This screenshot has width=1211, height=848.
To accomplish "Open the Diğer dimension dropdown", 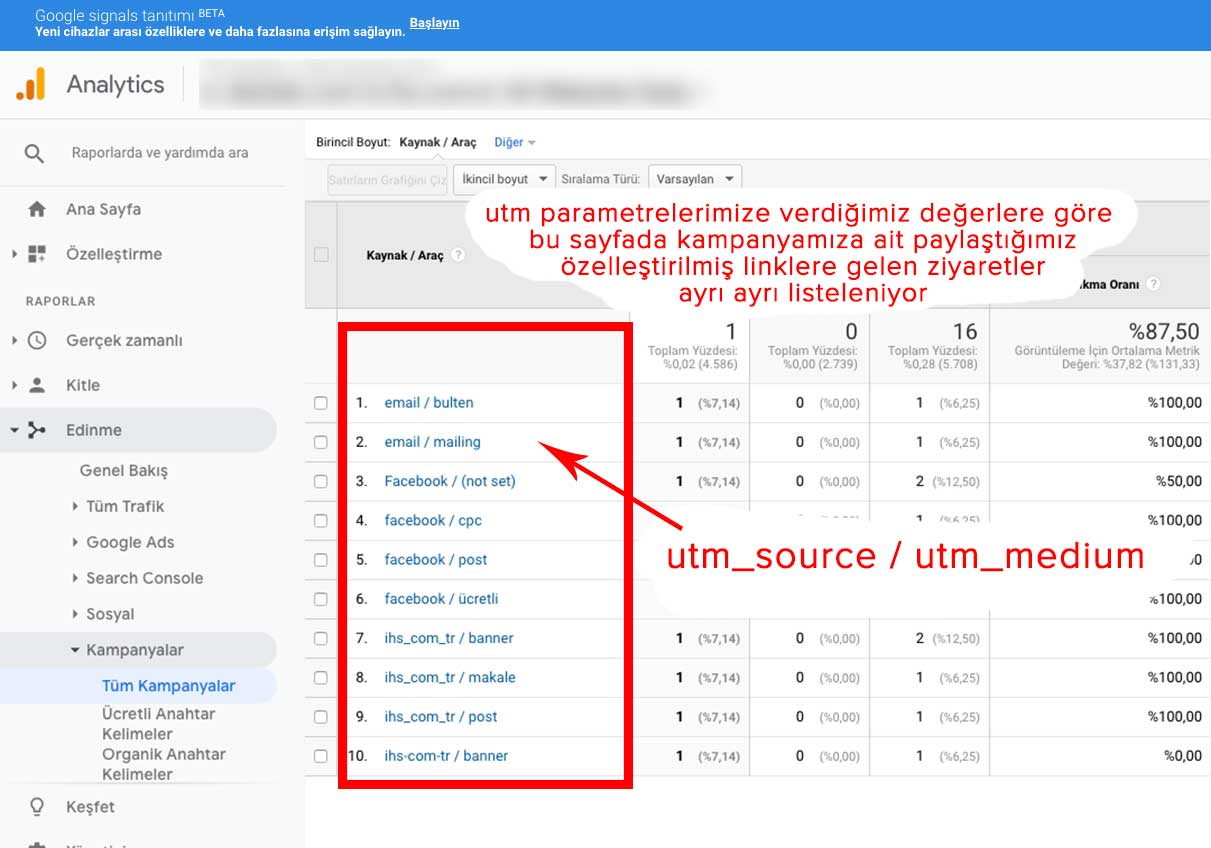I will tap(515, 142).
